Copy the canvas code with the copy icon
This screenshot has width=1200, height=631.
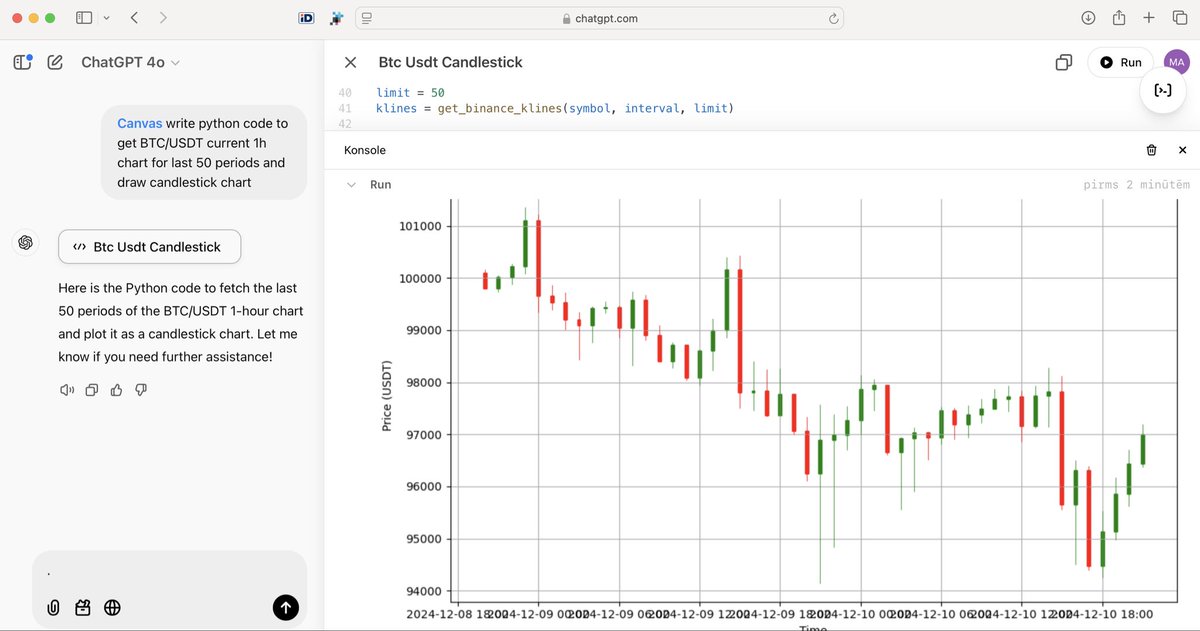click(x=1064, y=62)
